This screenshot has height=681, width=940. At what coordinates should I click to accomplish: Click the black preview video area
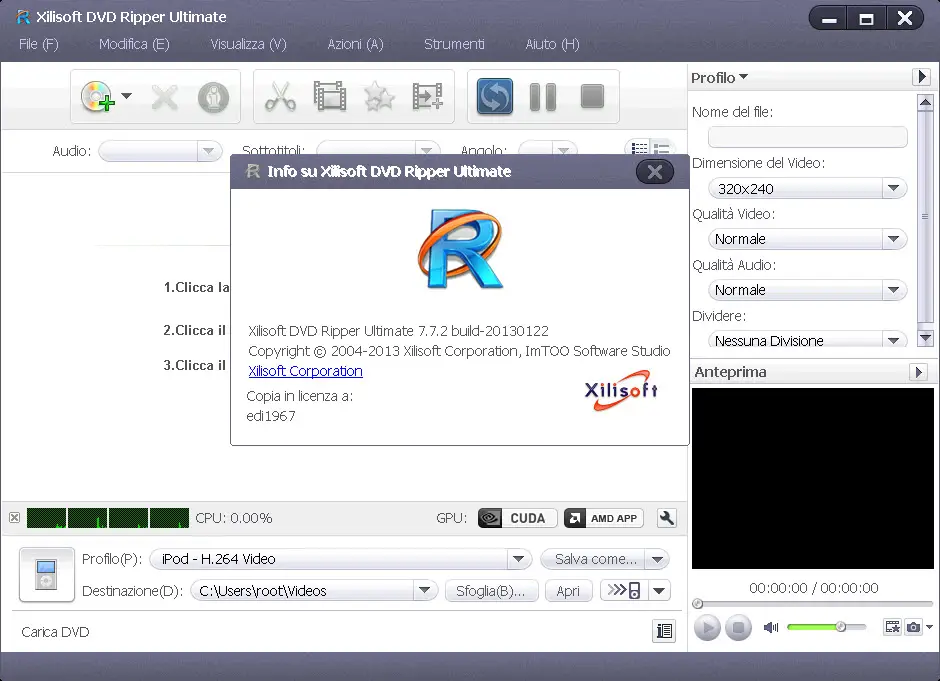coord(812,478)
